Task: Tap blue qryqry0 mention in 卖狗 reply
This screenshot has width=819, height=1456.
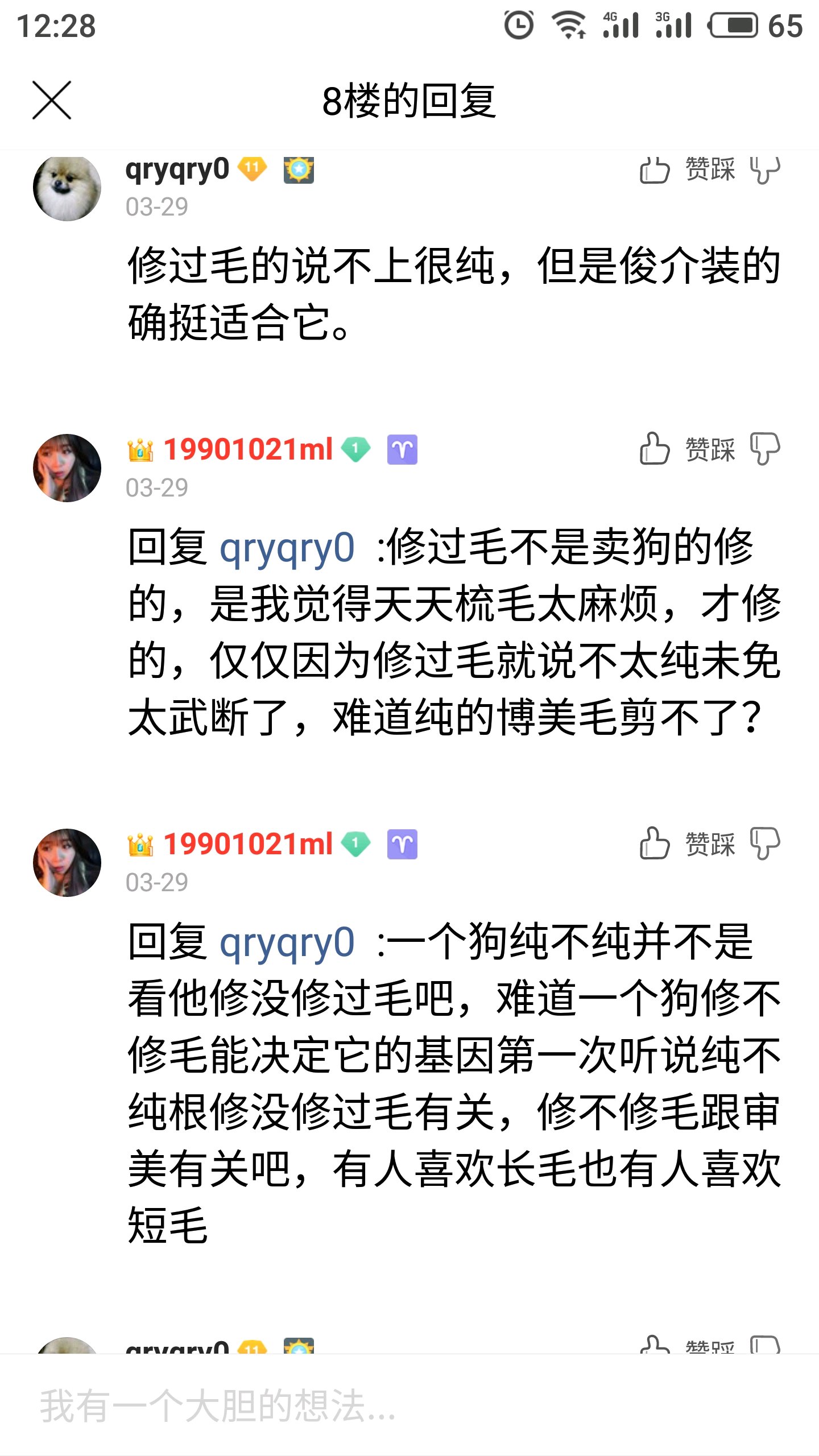Action: [x=287, y=548]
